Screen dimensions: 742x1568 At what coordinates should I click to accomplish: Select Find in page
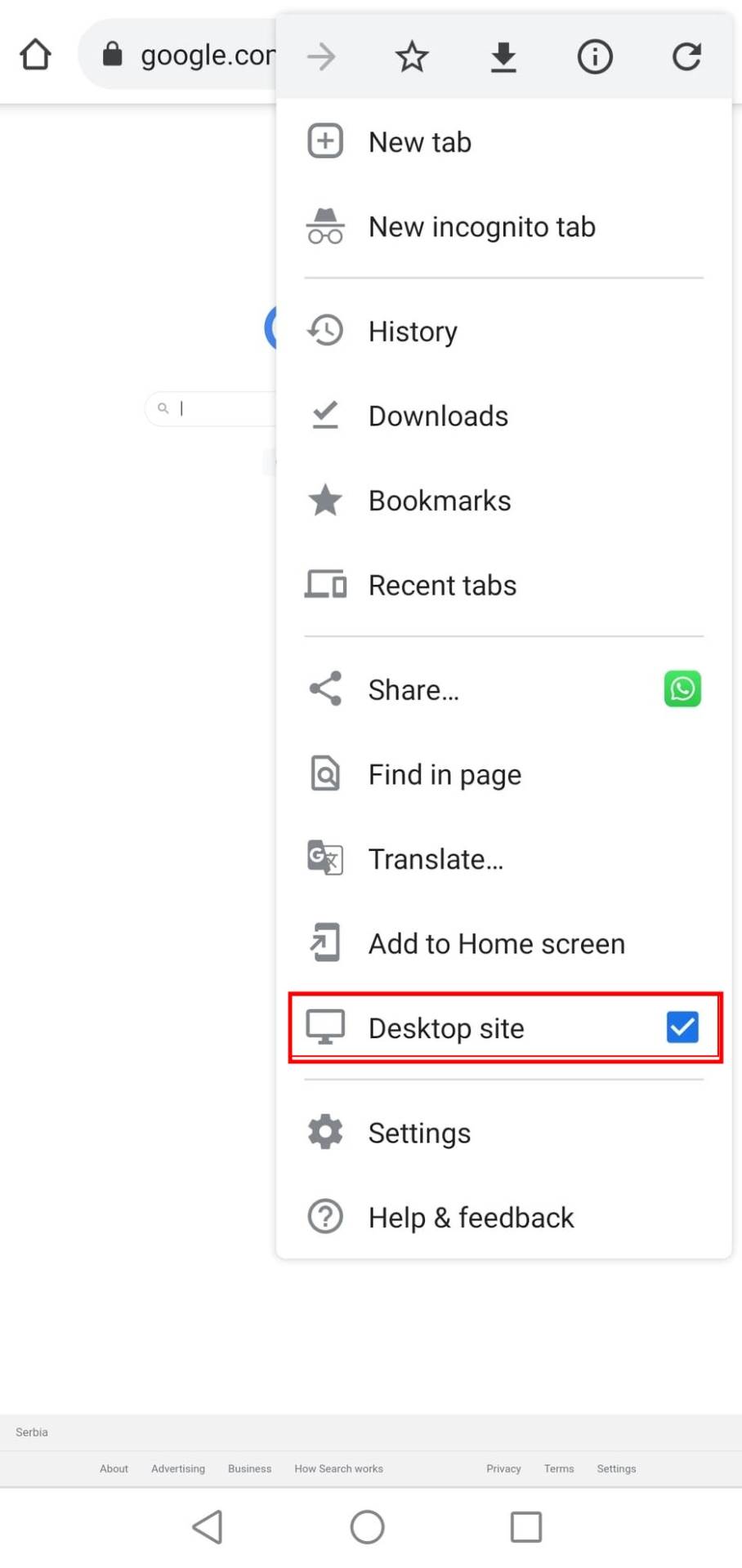coord(445,774)
